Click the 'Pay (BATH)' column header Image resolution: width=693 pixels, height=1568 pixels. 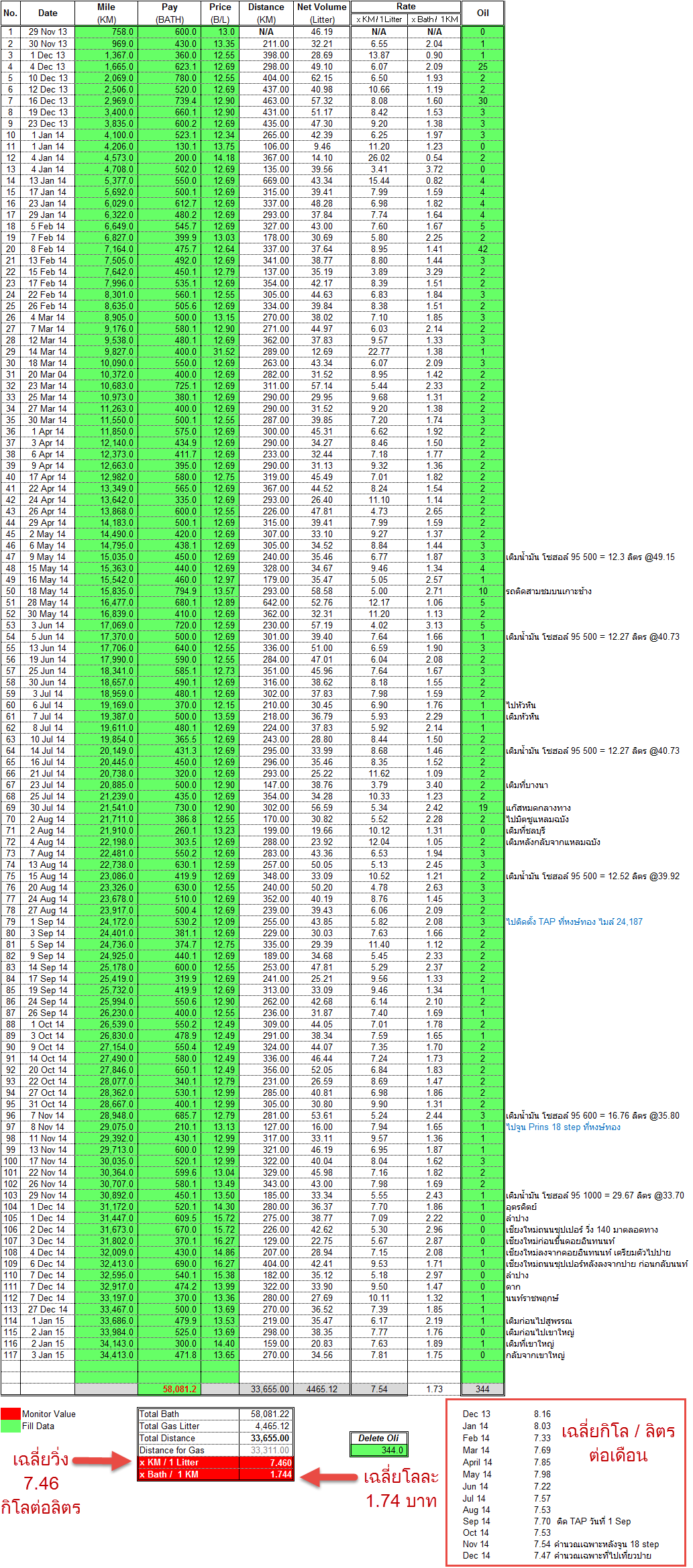coord(170,13)
